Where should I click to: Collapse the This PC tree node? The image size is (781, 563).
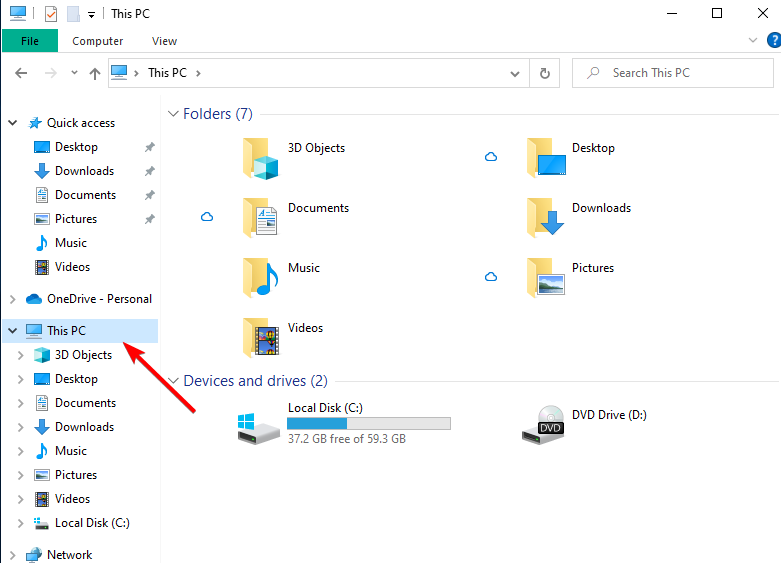click(13, 330)
